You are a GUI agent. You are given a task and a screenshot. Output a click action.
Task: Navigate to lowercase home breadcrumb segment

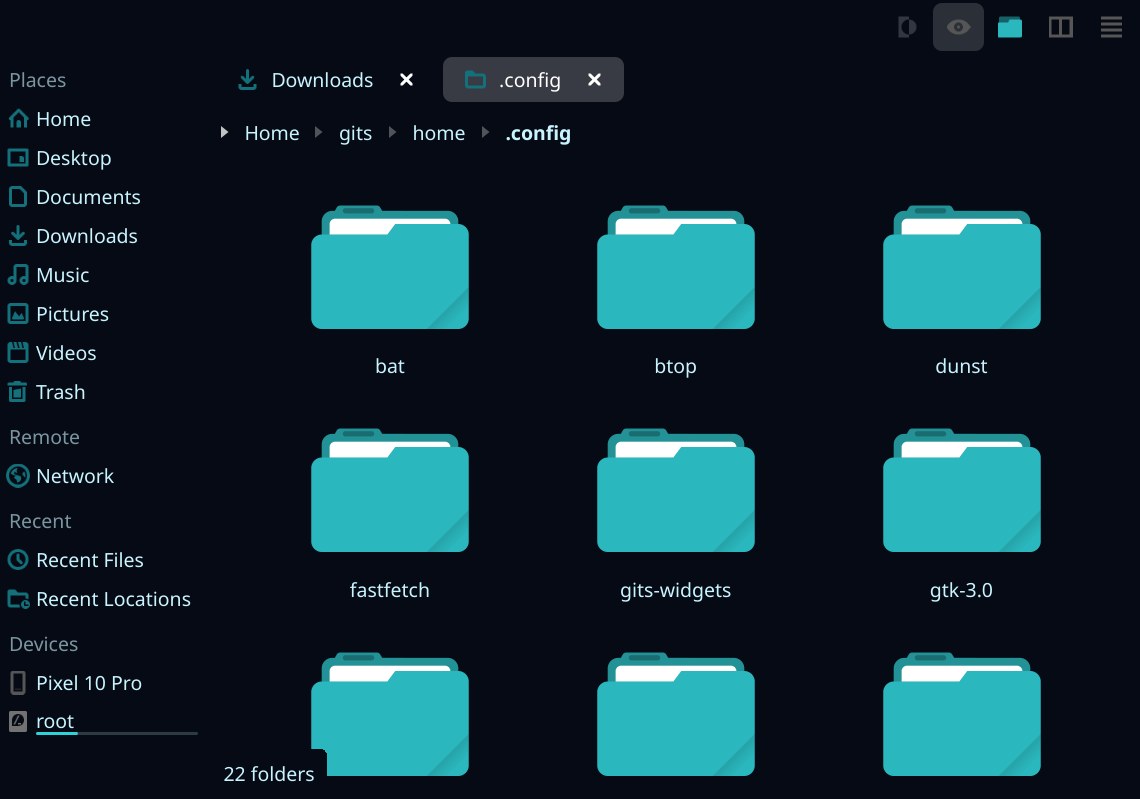[x=438, y=133]
